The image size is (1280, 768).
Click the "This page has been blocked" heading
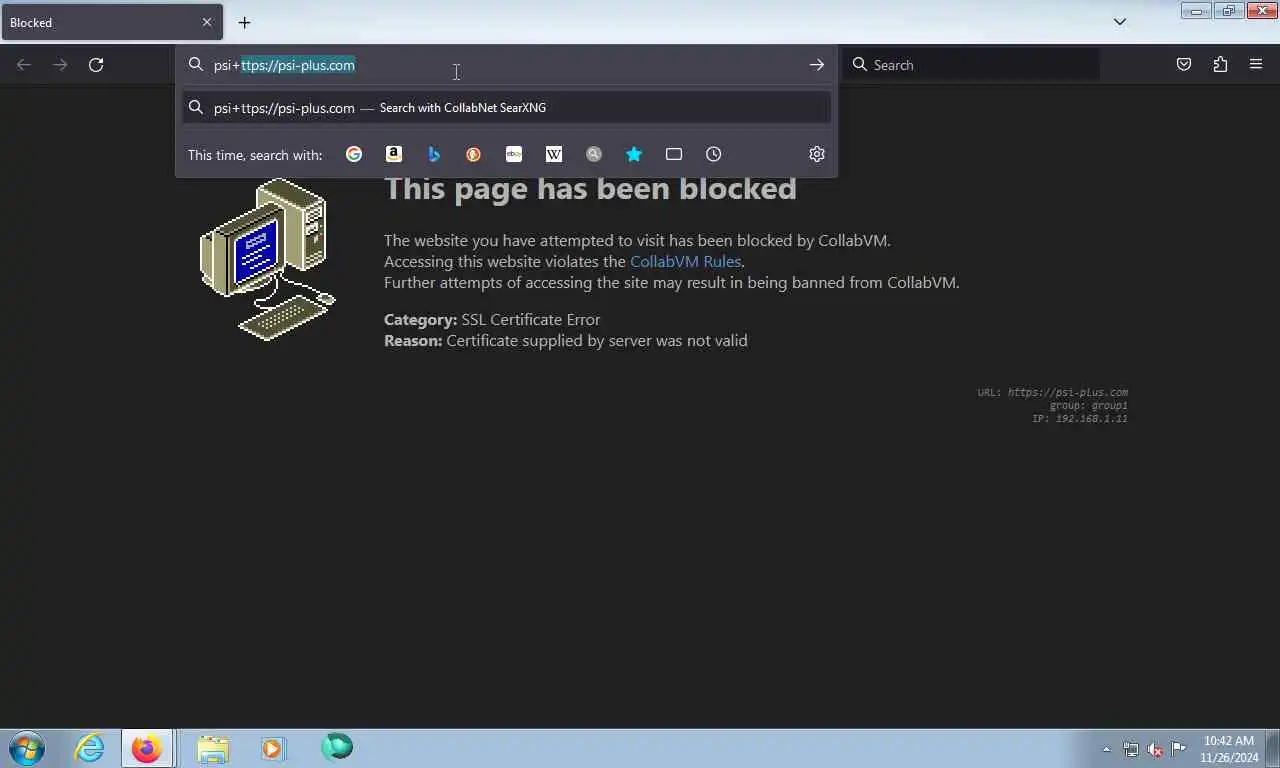pos(590,188)
